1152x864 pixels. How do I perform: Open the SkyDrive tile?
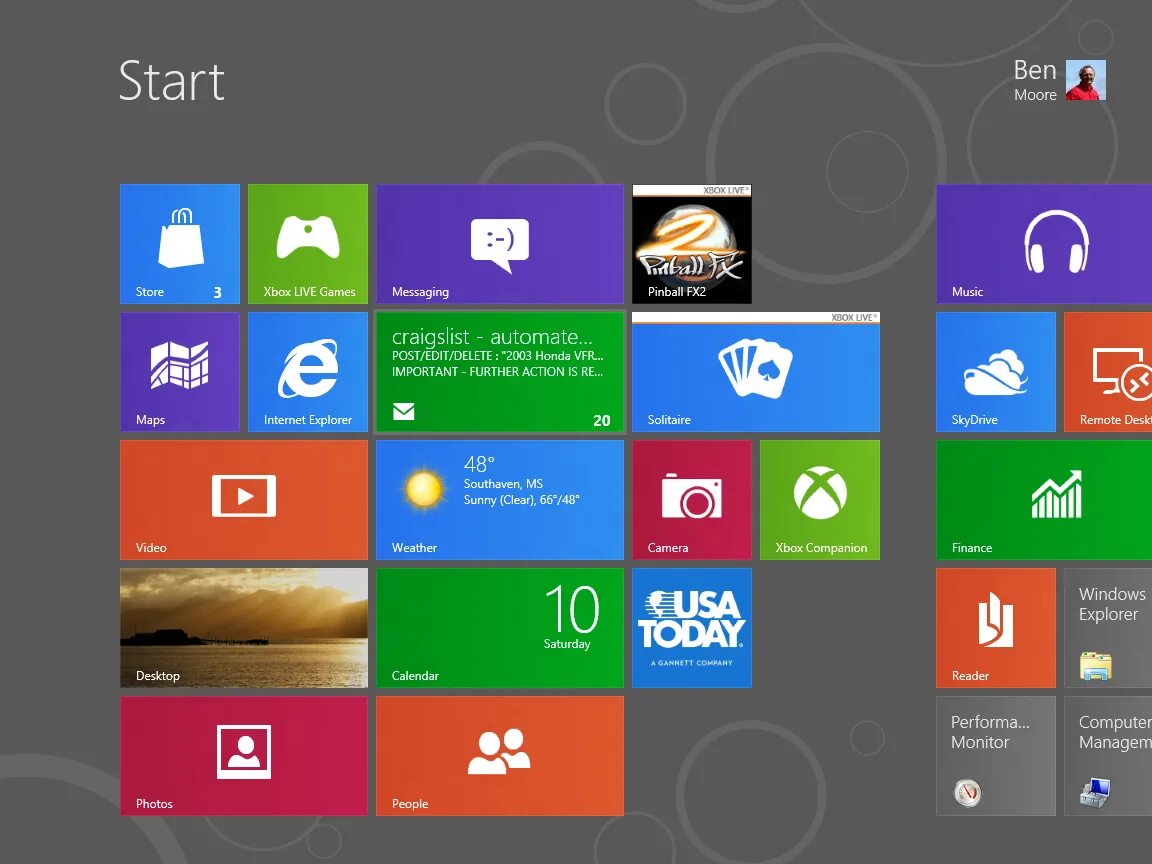pos(996,372)
